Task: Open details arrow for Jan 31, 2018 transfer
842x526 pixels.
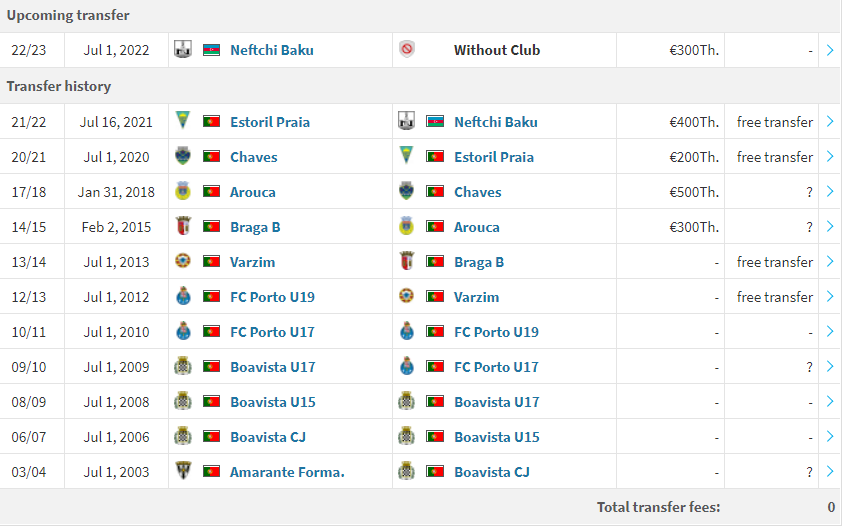Action: 830,191
